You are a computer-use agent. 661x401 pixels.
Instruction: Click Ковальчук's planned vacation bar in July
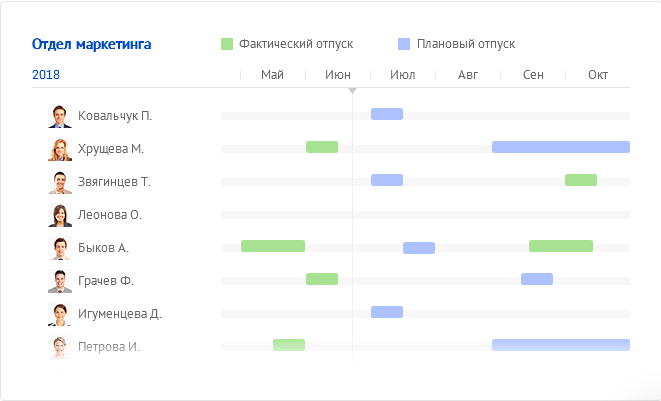tap(387, 114)
